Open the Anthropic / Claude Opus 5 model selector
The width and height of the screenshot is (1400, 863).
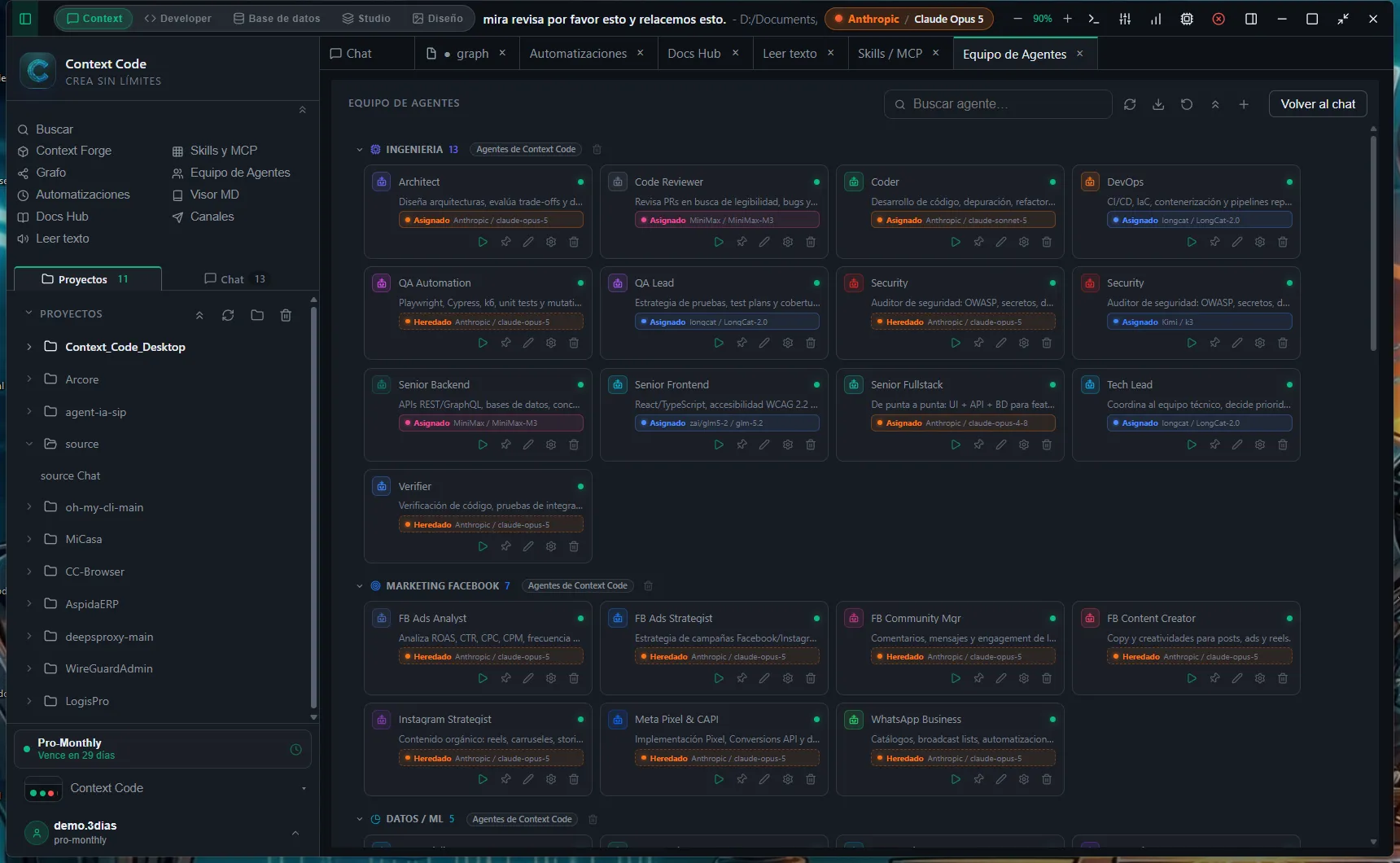pos(909,19)
